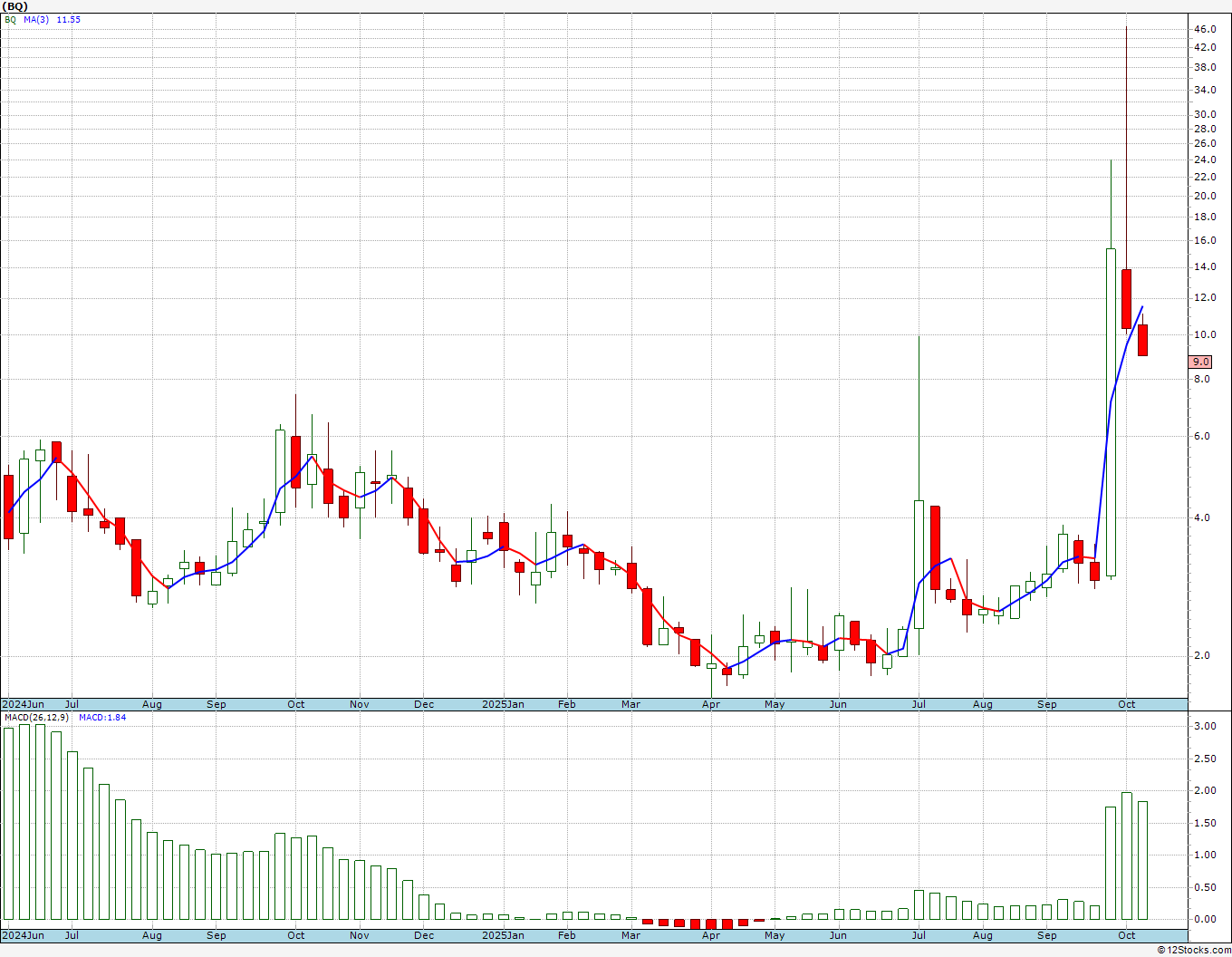Select the 42.0 price axis label
Viewport: 1232px width, 957px height.
[1205, 48]
